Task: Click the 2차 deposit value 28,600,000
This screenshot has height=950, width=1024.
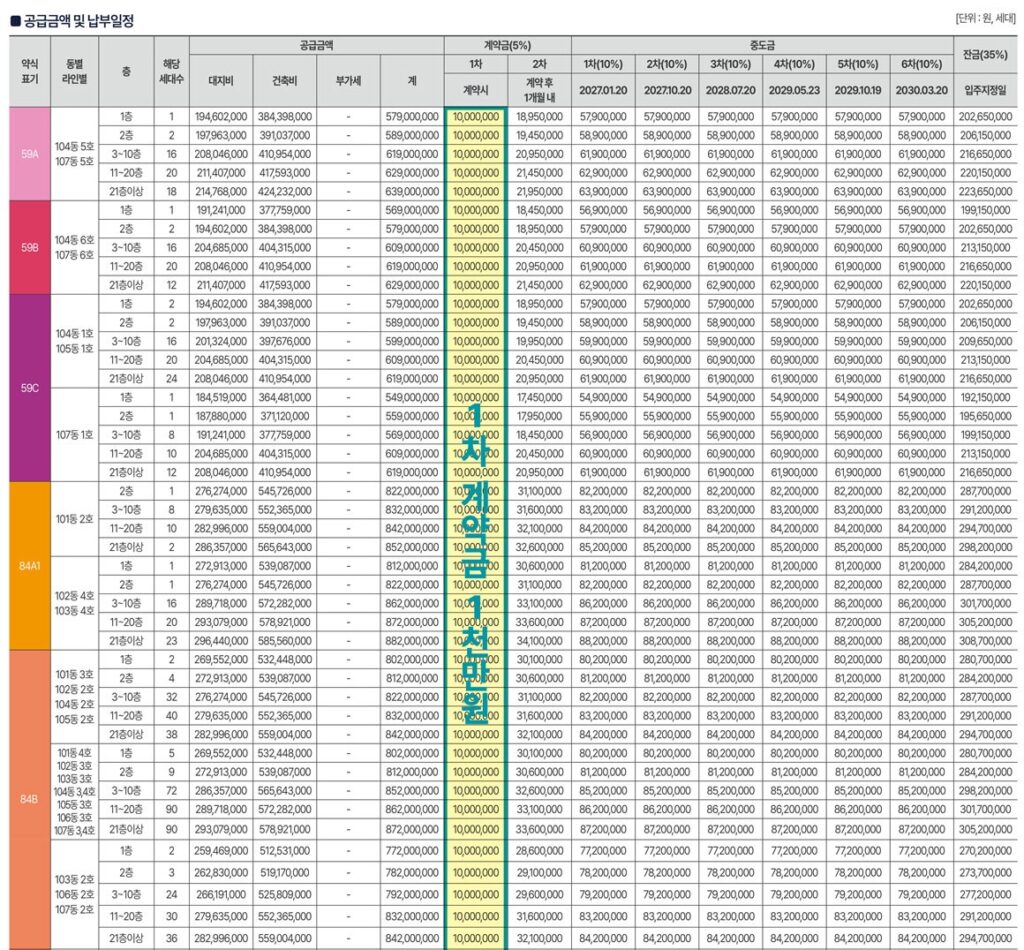Action: [539, 851]
